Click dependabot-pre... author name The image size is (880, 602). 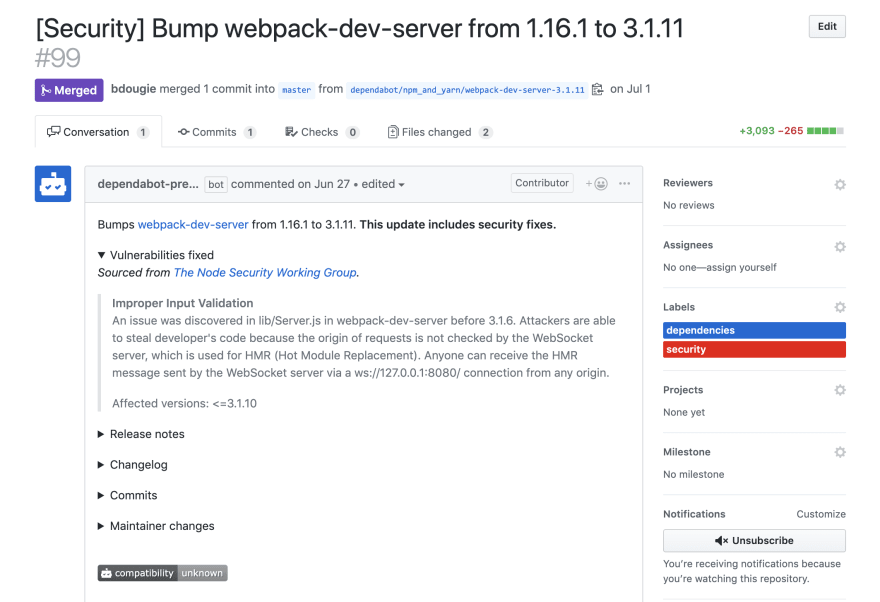click(148, 184)
